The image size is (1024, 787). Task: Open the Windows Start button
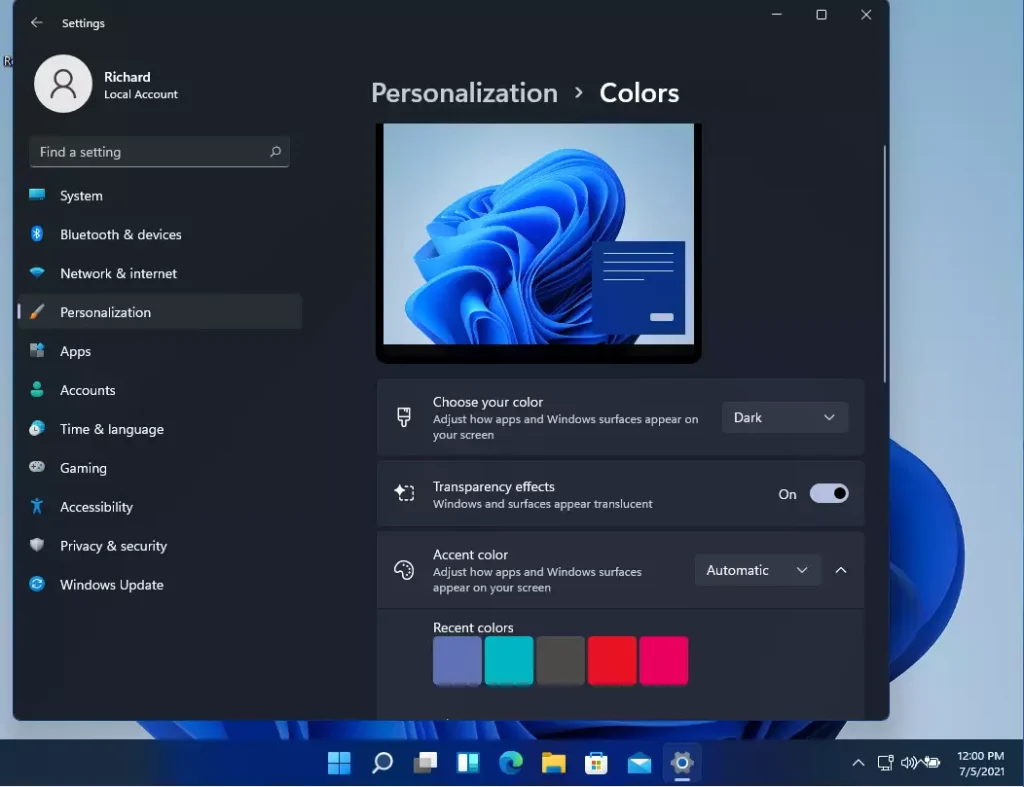[339, 762]
